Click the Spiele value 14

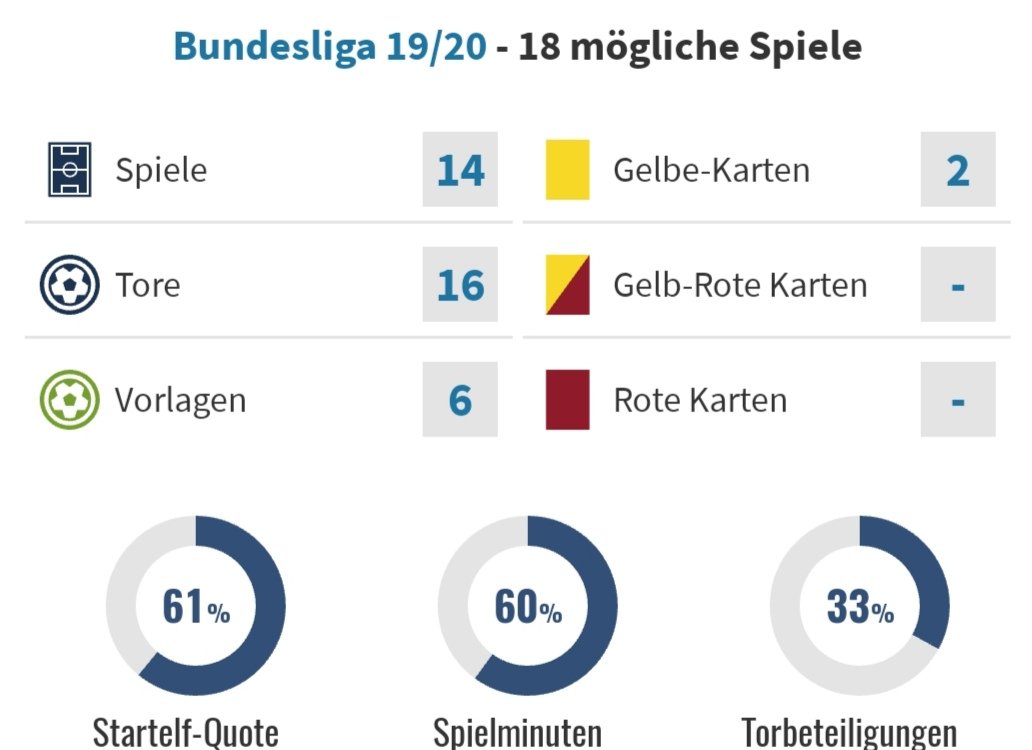point(460,170)
